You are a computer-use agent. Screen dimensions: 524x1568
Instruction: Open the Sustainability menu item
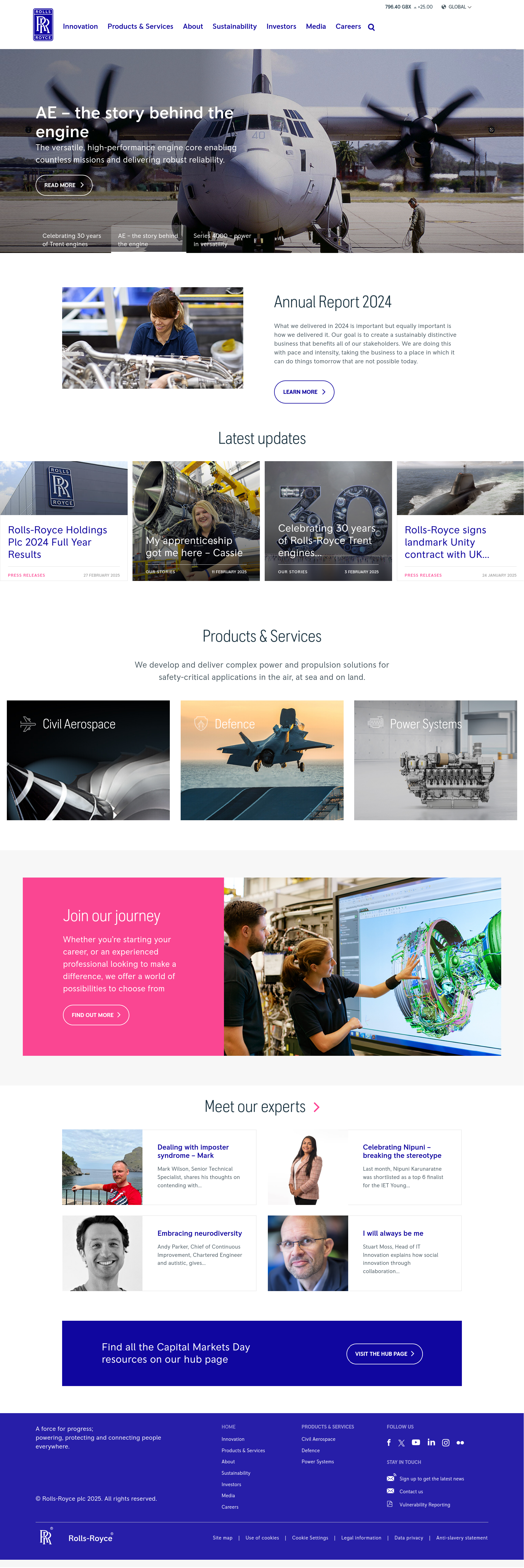tap(235, 27)
